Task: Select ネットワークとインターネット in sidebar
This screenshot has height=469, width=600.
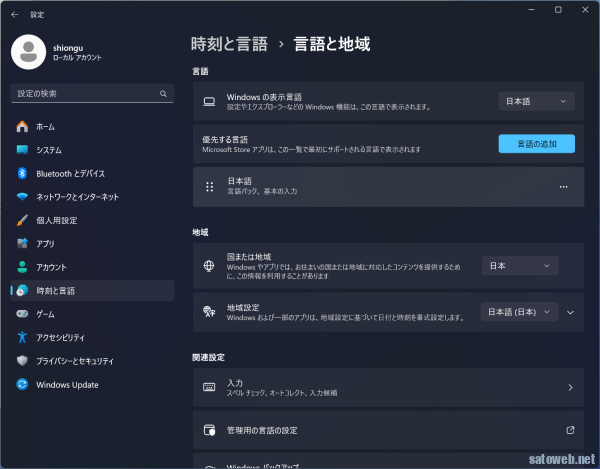Action: click(84, 197)
